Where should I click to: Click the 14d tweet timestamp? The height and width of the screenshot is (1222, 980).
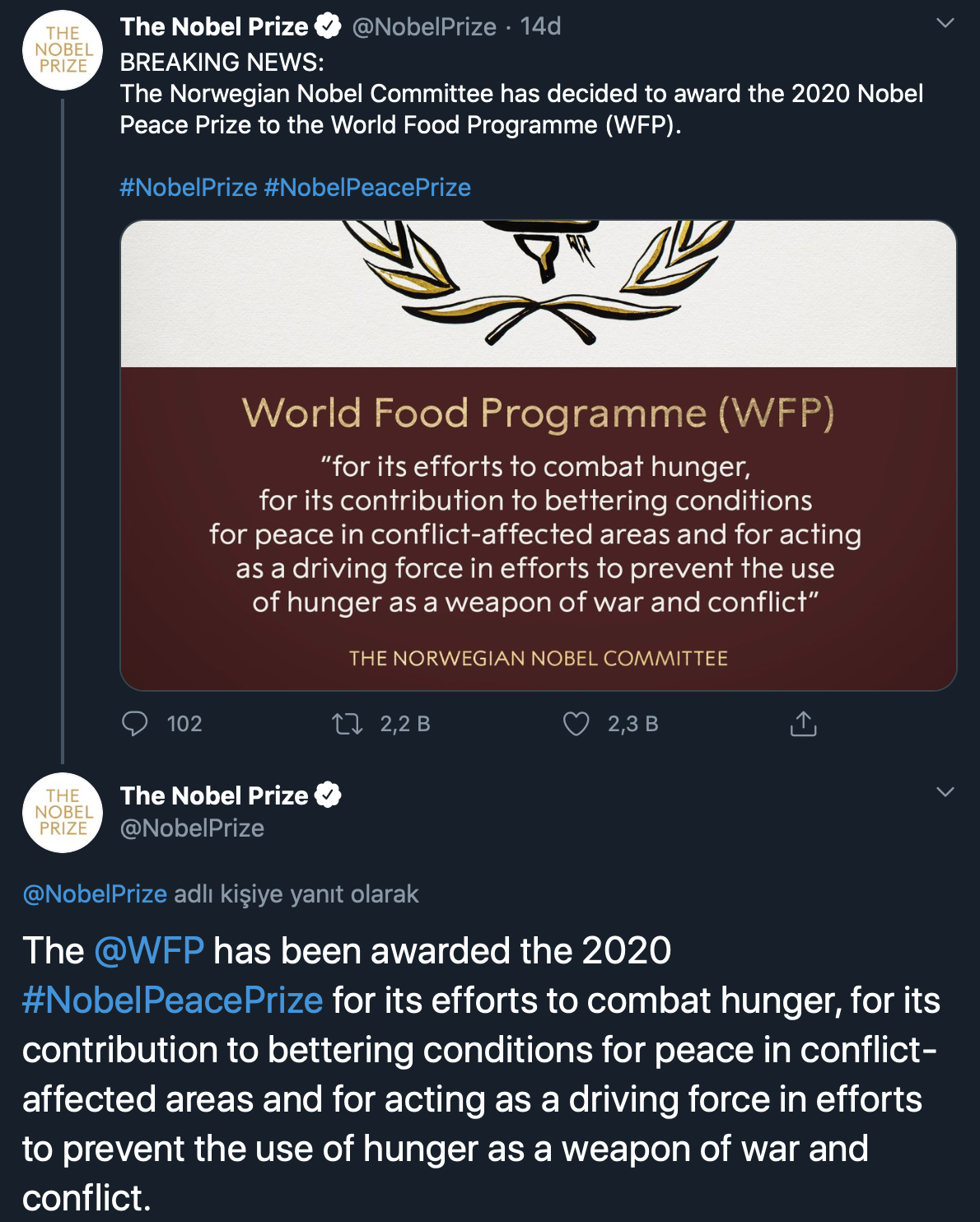pos(540,26)
